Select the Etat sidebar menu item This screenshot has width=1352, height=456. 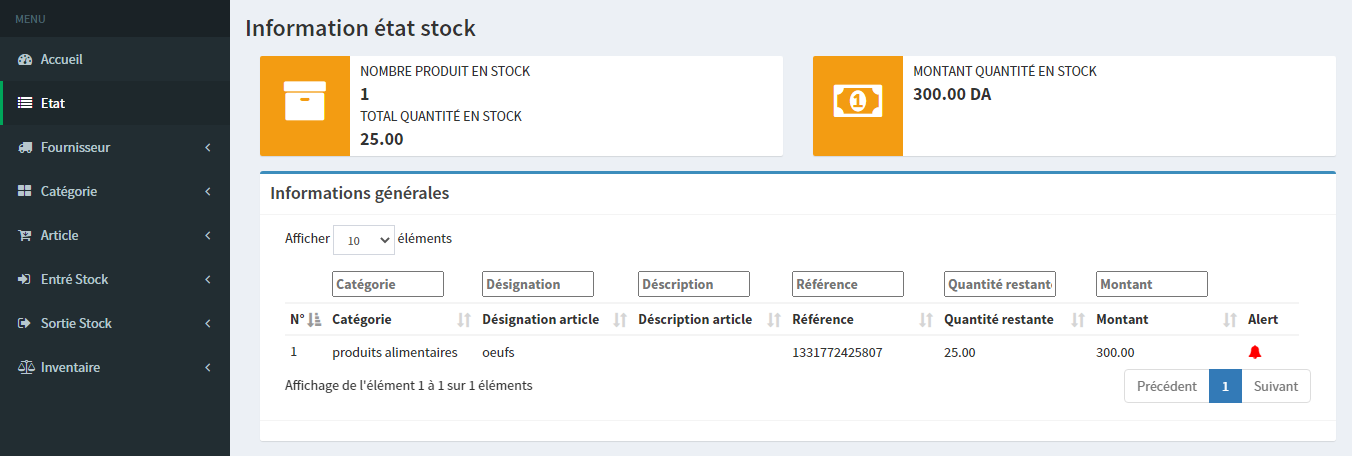[x=53, y=103]
